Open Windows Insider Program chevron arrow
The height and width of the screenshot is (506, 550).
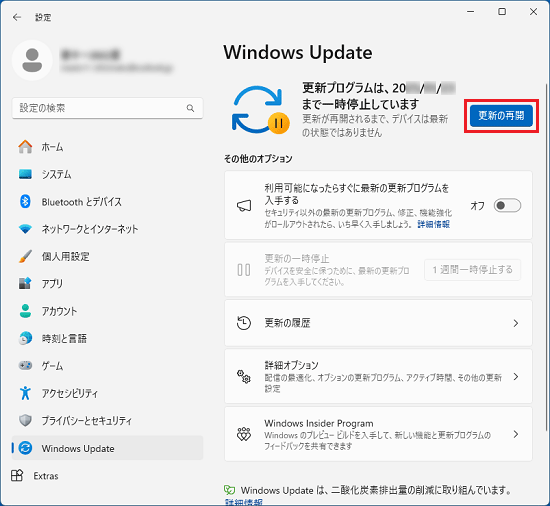pos(516,434)
